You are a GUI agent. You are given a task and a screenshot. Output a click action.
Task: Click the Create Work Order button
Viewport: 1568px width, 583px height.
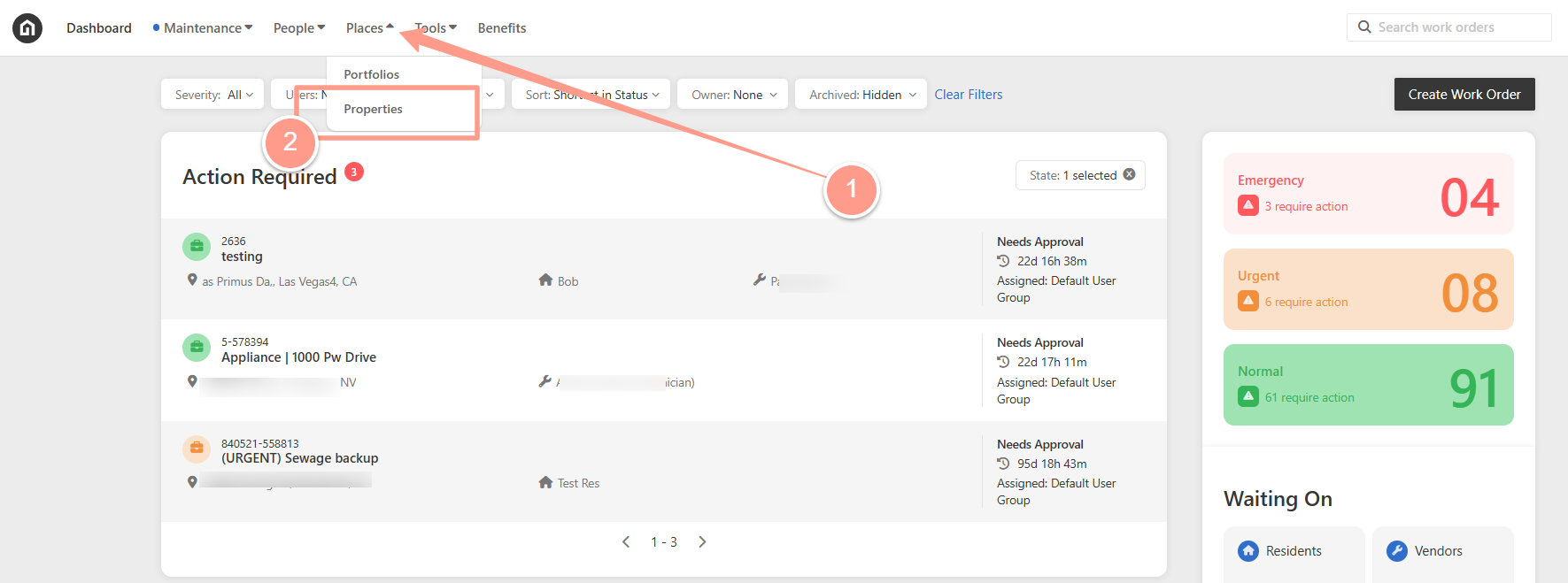click(1464, 95)
